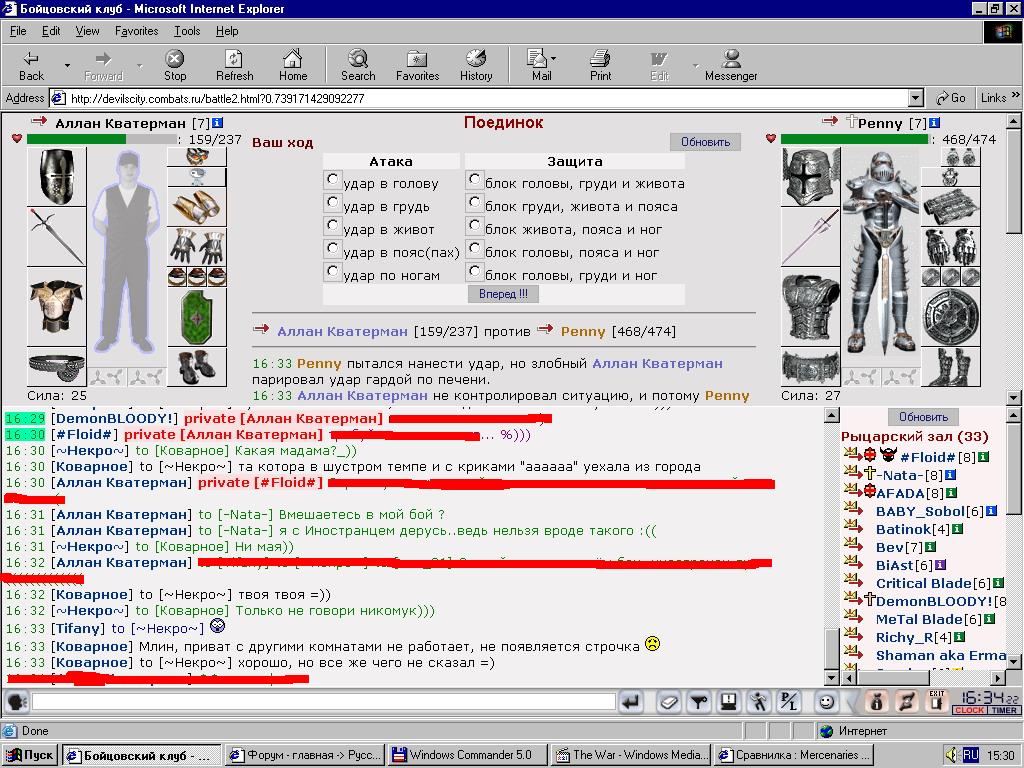Viewport: 1024px width, 768px height.
Task: Select attack "удар в пояс(пах)"
Action: (x=332, y=248)
